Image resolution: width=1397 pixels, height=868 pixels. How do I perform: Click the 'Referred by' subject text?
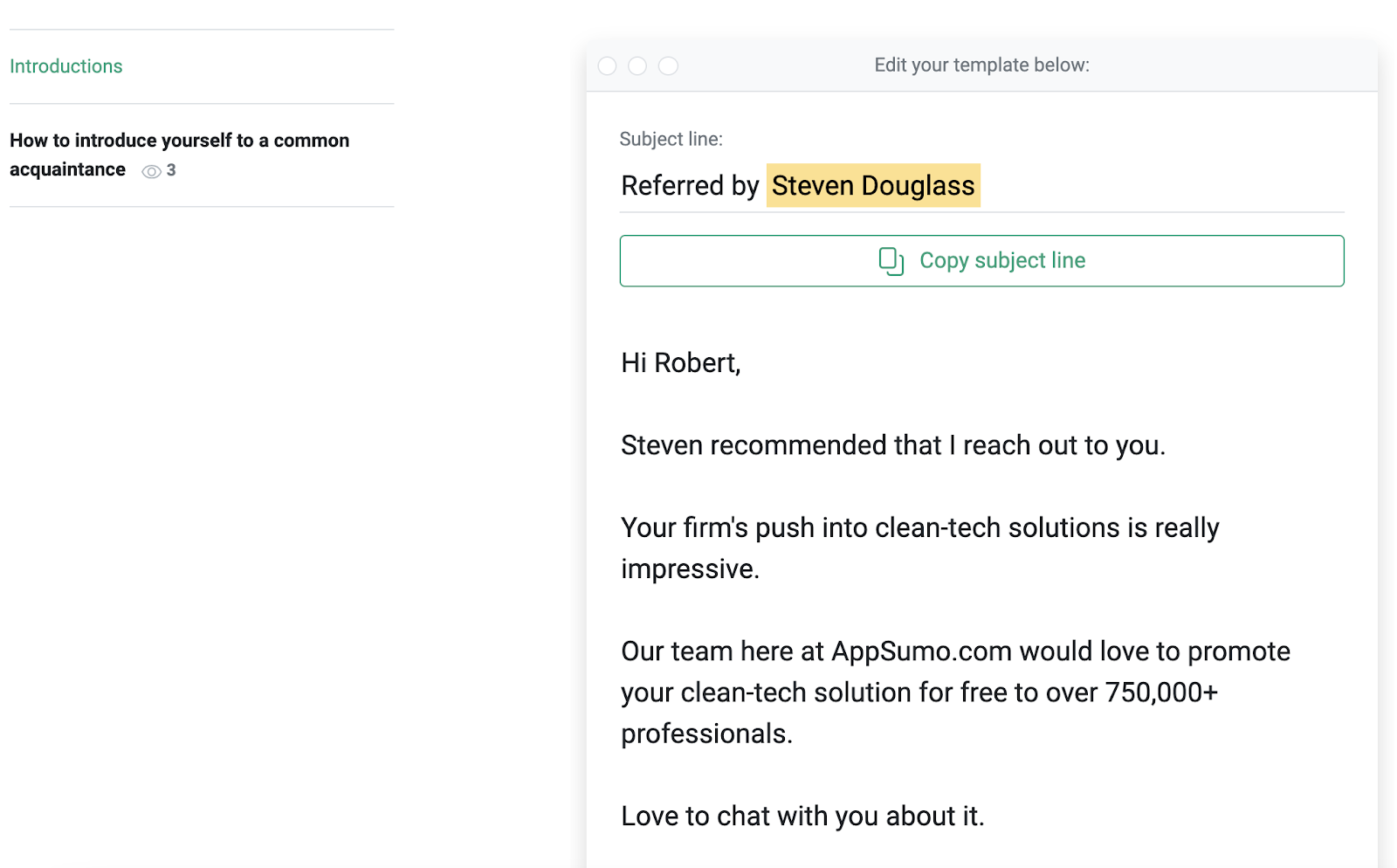[690, 186]
